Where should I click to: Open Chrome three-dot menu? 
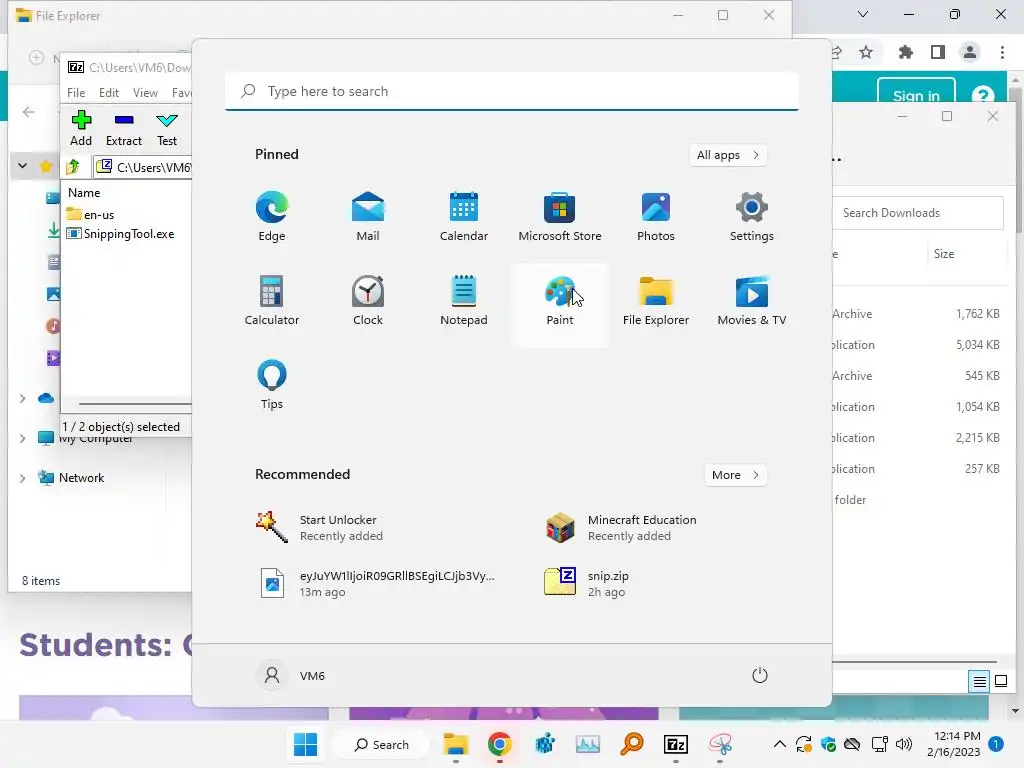tap(1002, 52)
